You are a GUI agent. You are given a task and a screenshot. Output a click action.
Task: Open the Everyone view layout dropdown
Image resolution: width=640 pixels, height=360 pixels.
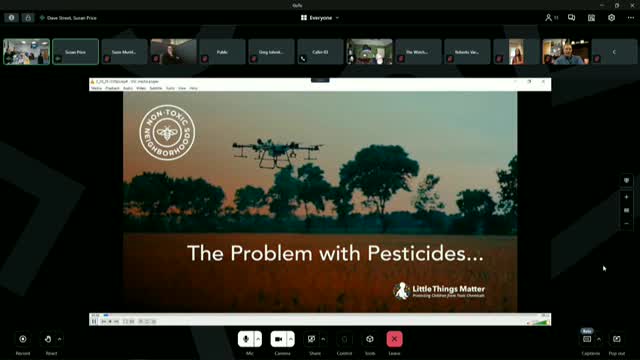pos(320,18)
